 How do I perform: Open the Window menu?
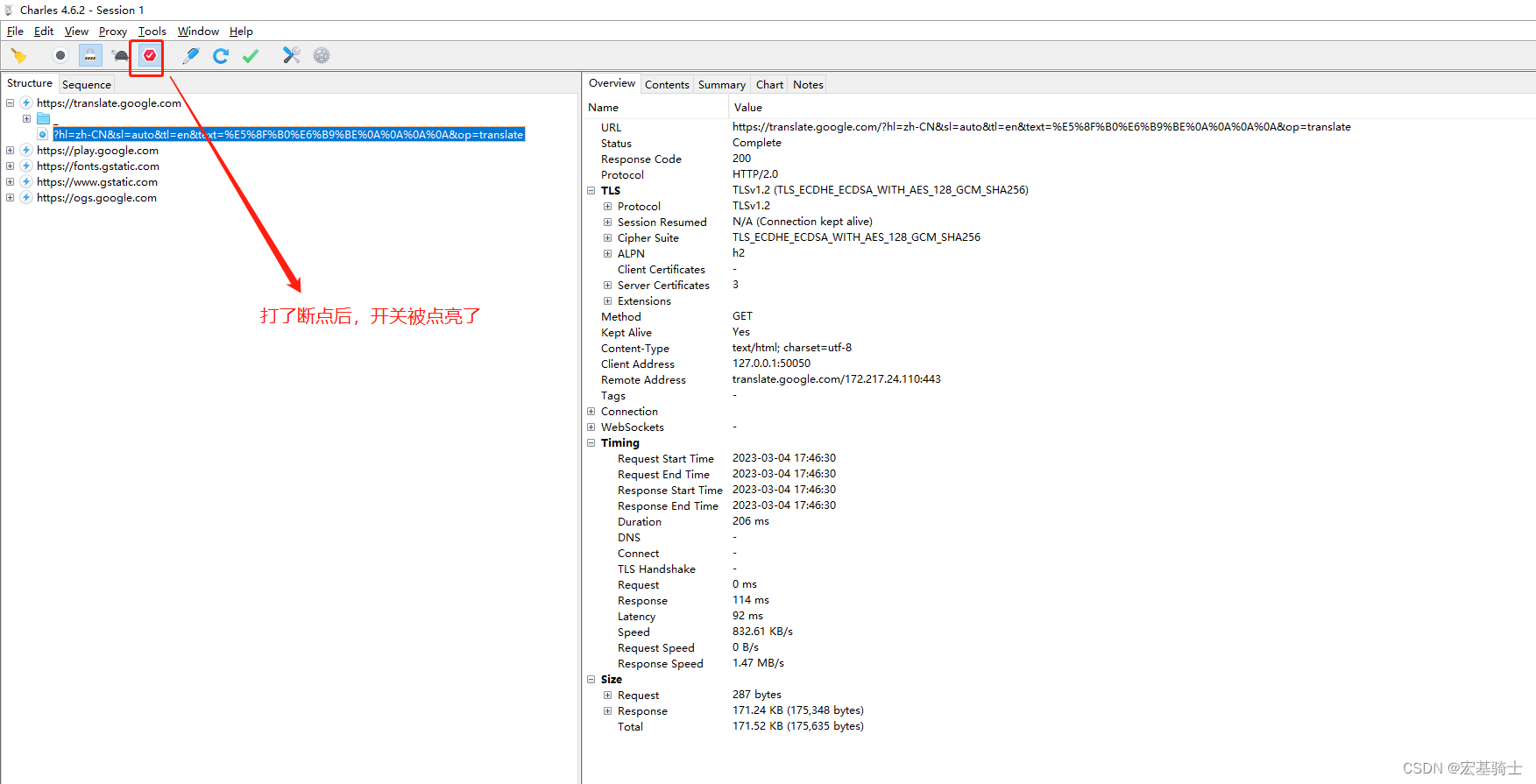[x=198, y=32]
